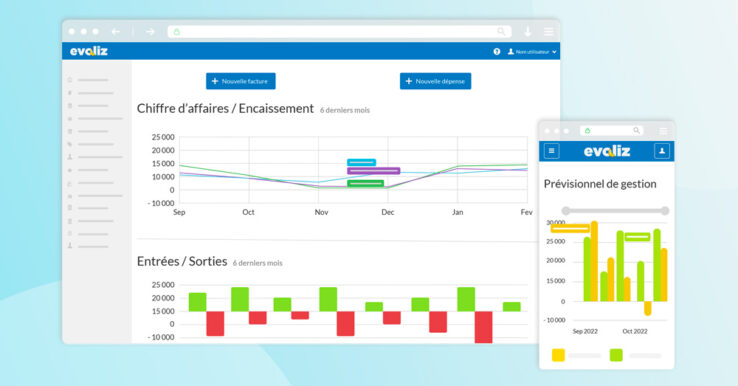Viewport: 738px width, 386px height.
Task: Open the hamburger menu button in the mobile evoliz header
Action: coord(552,151)
